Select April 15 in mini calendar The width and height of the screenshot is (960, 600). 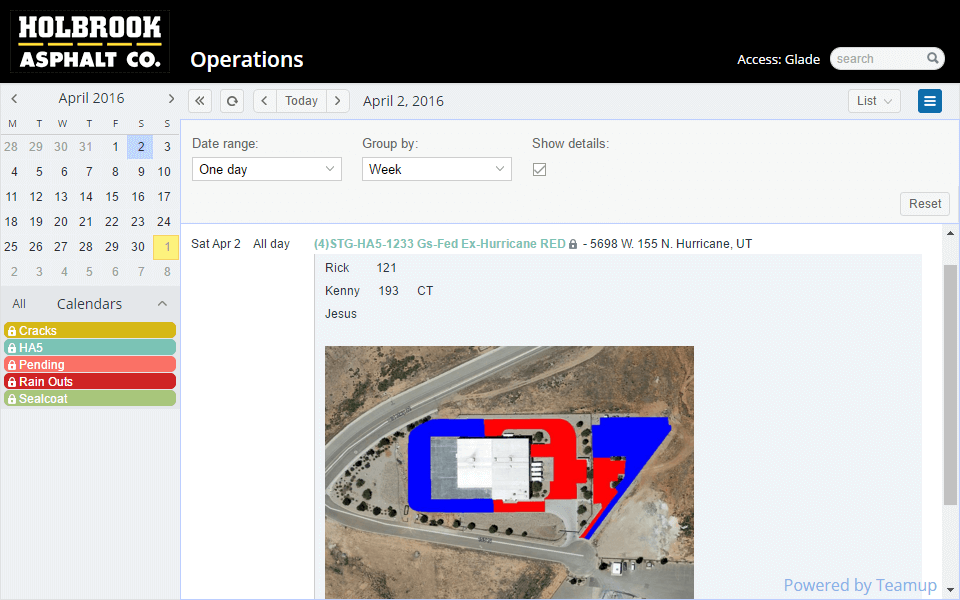(112, 197)
